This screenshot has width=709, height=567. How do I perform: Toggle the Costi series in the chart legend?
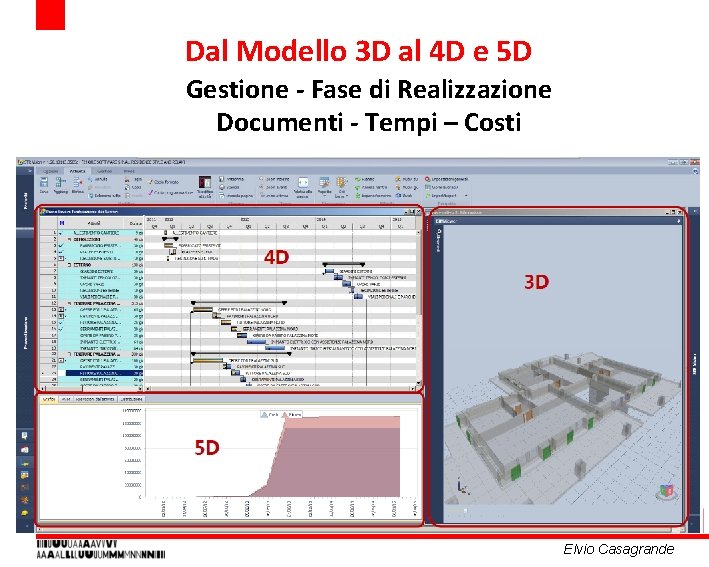tap(269, 415)
